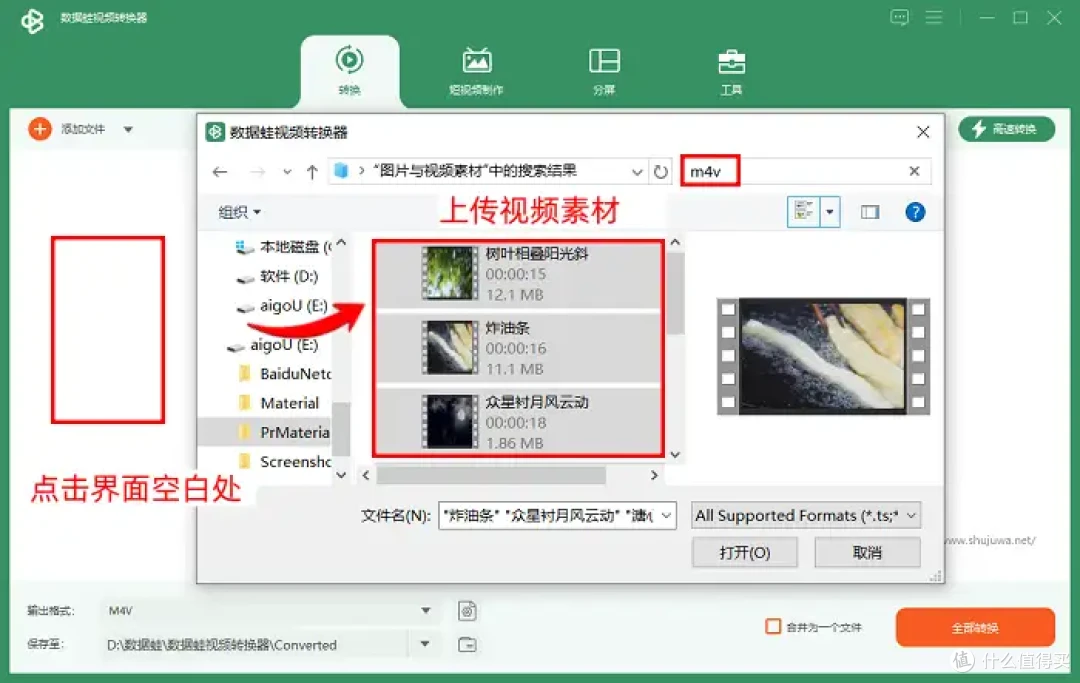Open the output folder icon
The height and width of the screenshot is (683, 1080).
click(x=467, y=644)
